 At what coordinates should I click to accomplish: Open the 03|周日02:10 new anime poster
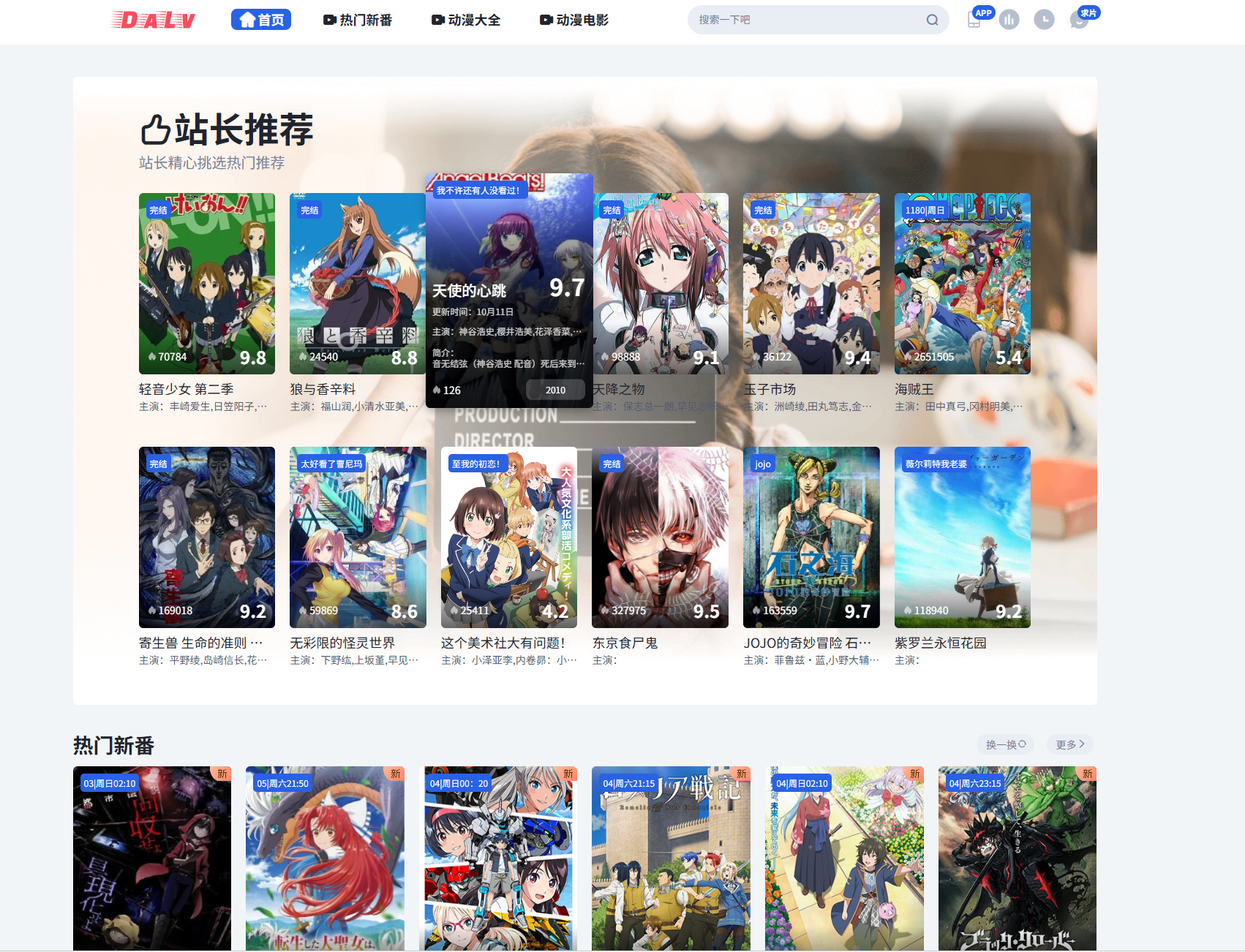152,858
